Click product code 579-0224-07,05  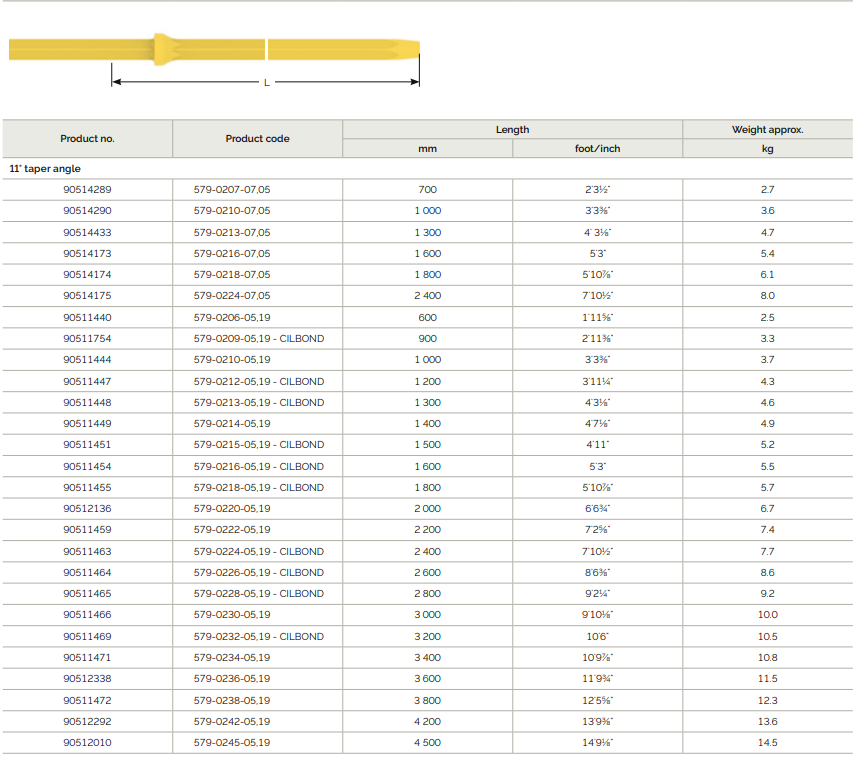(x=232, y=296)
